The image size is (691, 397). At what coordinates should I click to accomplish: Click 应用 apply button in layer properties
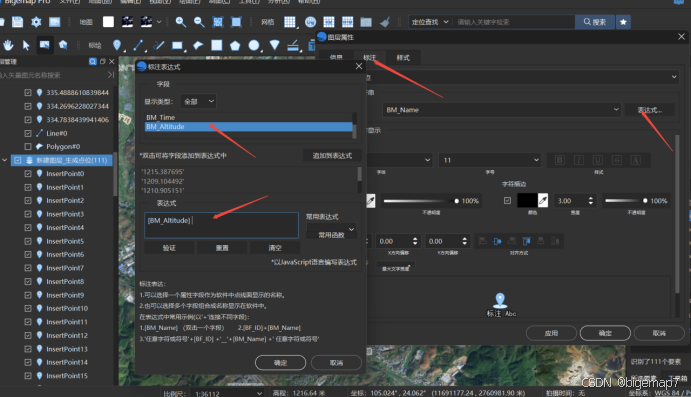(551, 333)
